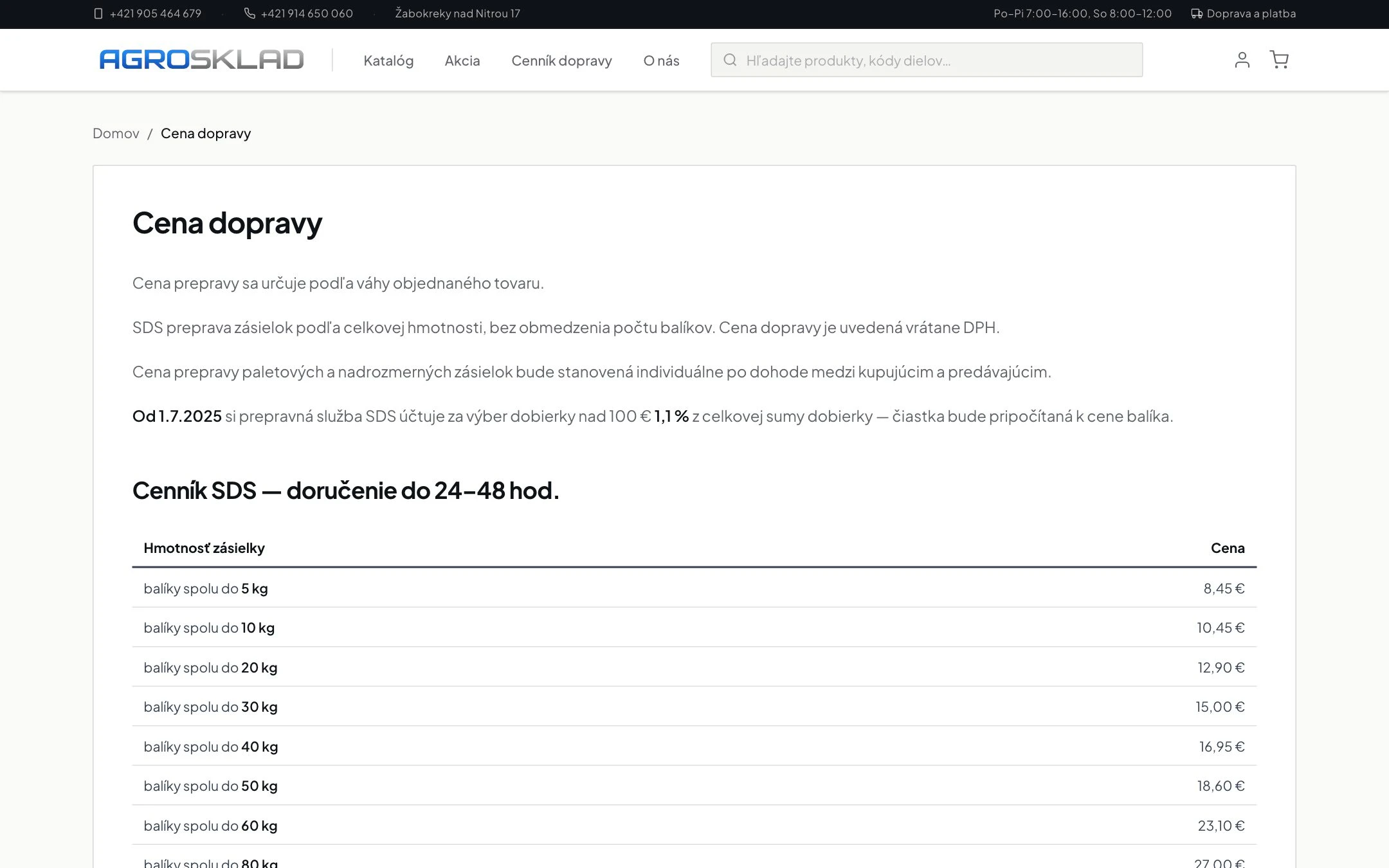Viewport: 1389px width, 868px height.
Task: Click price 16,95 €
Action: (x=1222, y=746)
